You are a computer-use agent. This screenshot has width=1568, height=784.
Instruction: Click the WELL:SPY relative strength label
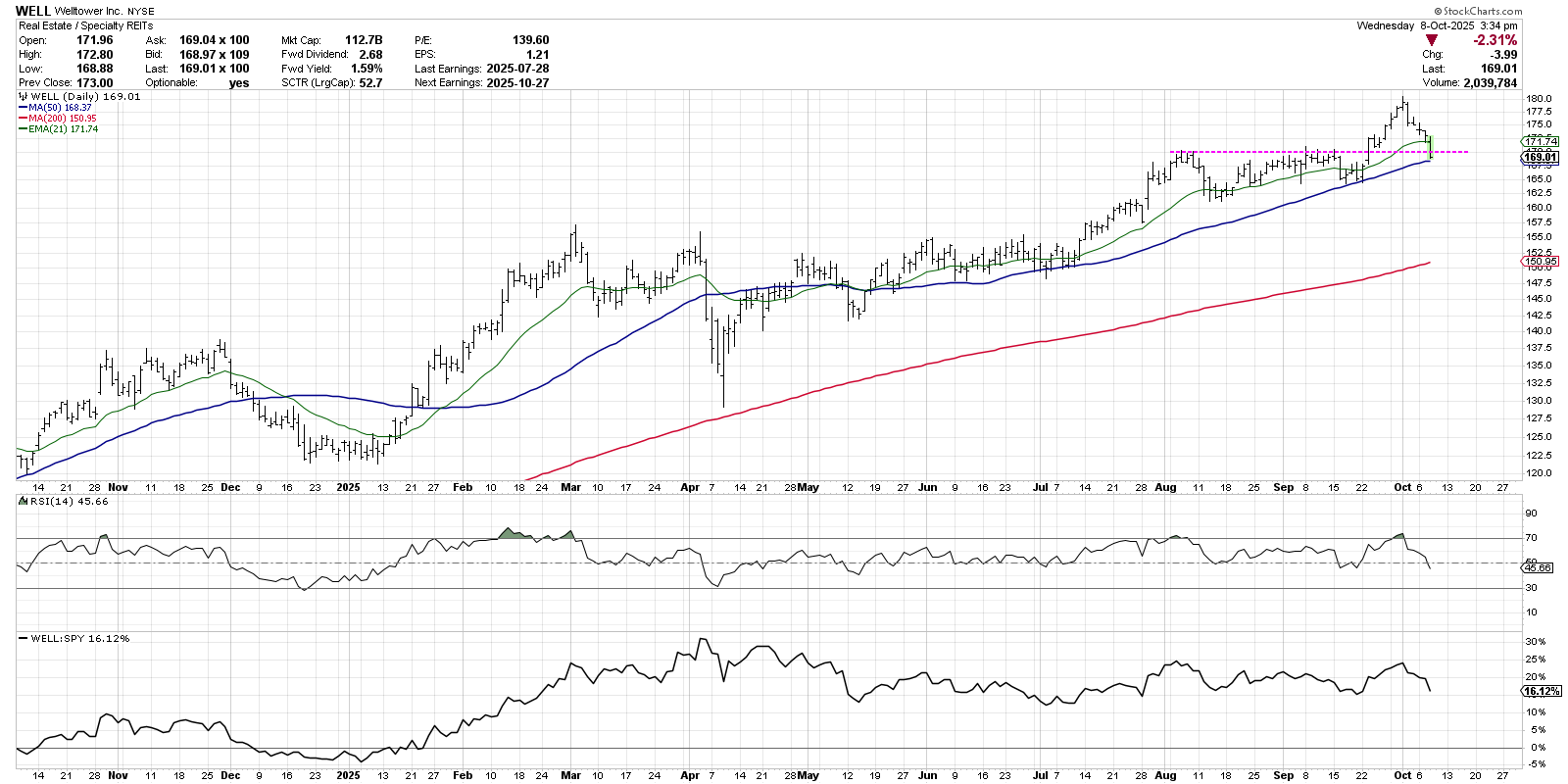pyautogui.click(x=79, y=638)
